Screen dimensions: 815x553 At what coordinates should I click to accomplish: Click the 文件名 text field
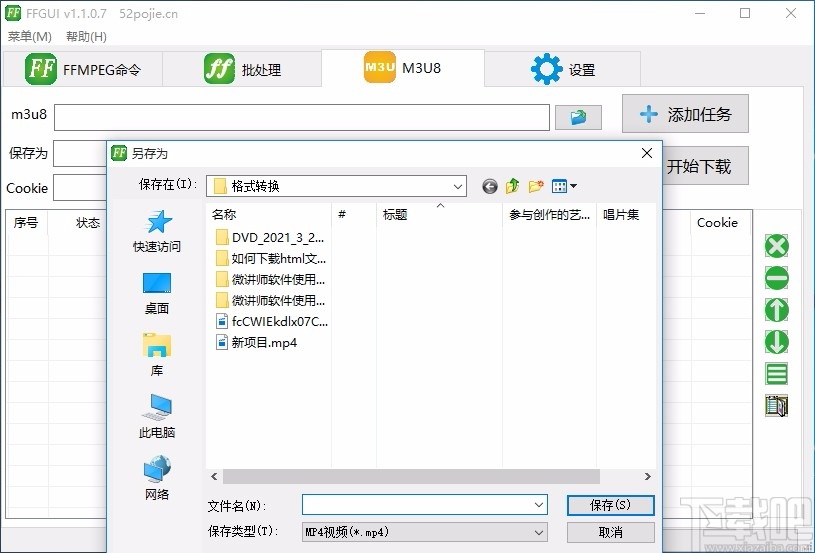click(x=417, y=505)
